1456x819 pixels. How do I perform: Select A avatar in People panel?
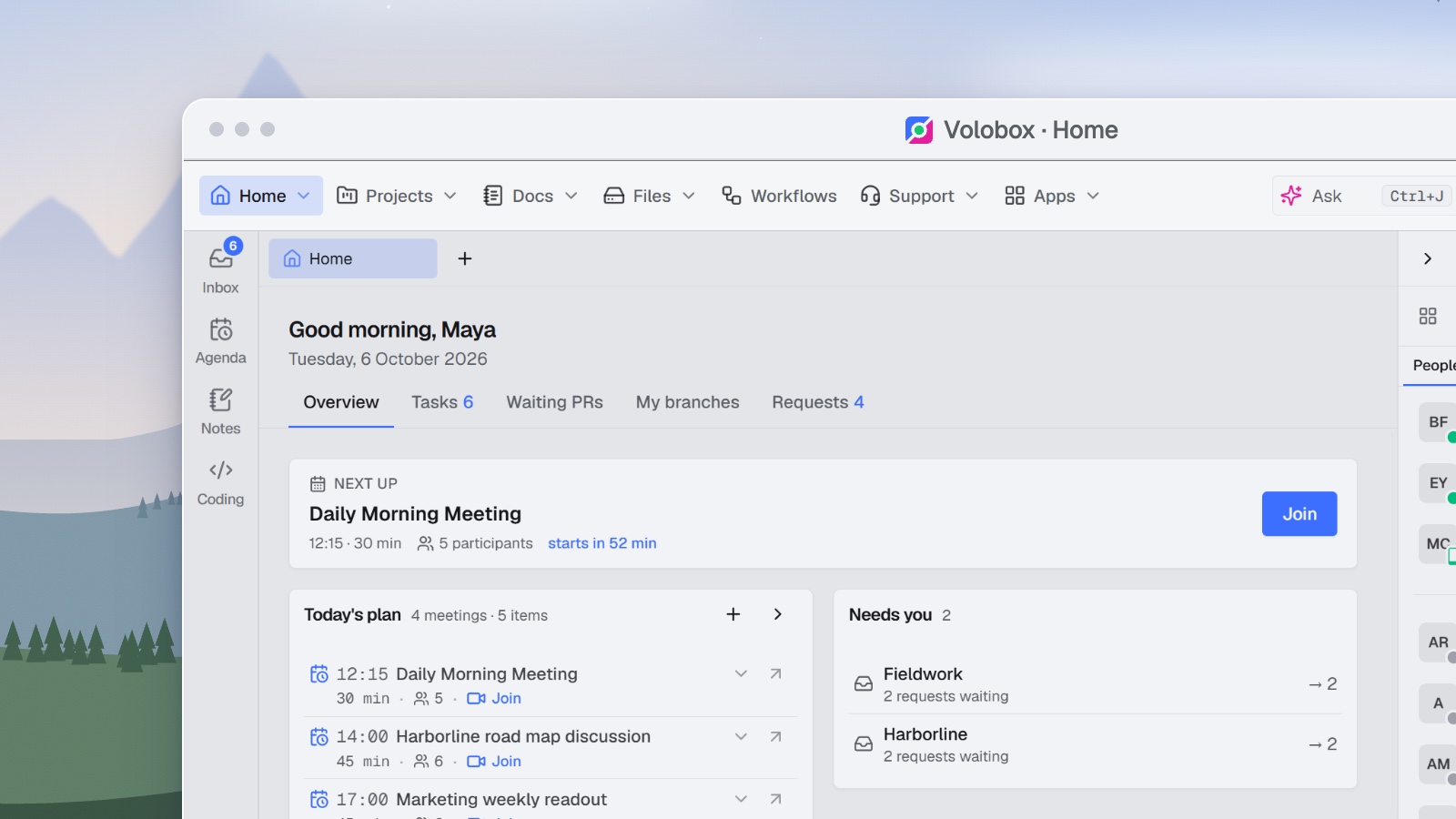click(1438, 703)
